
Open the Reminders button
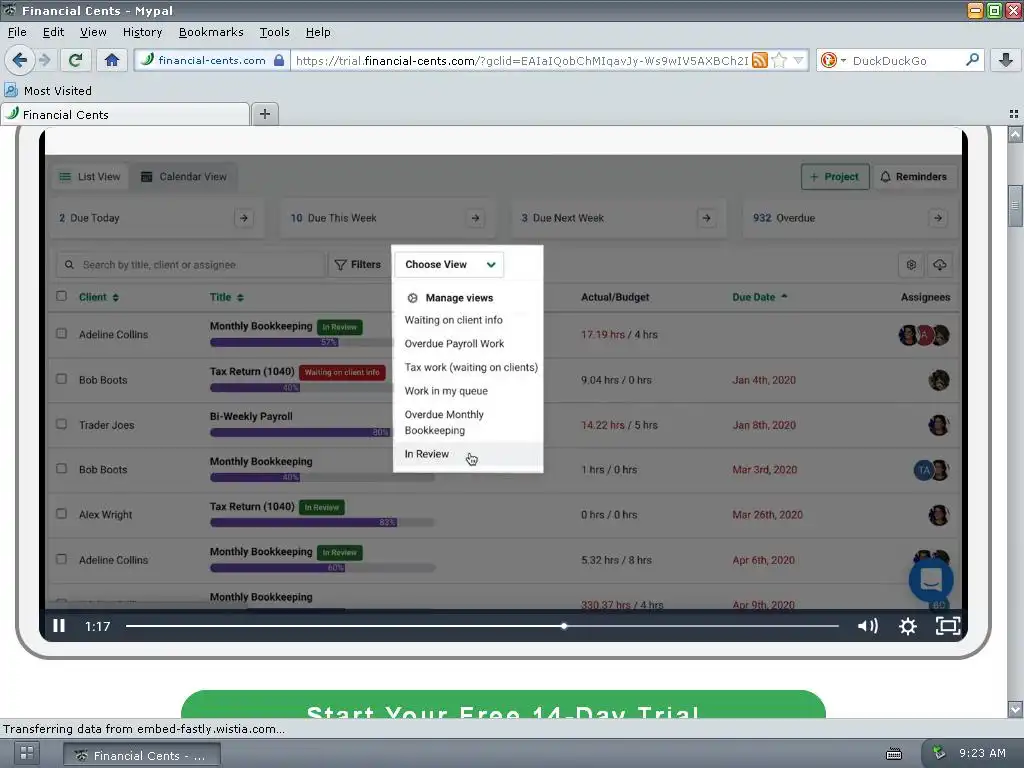914,176
